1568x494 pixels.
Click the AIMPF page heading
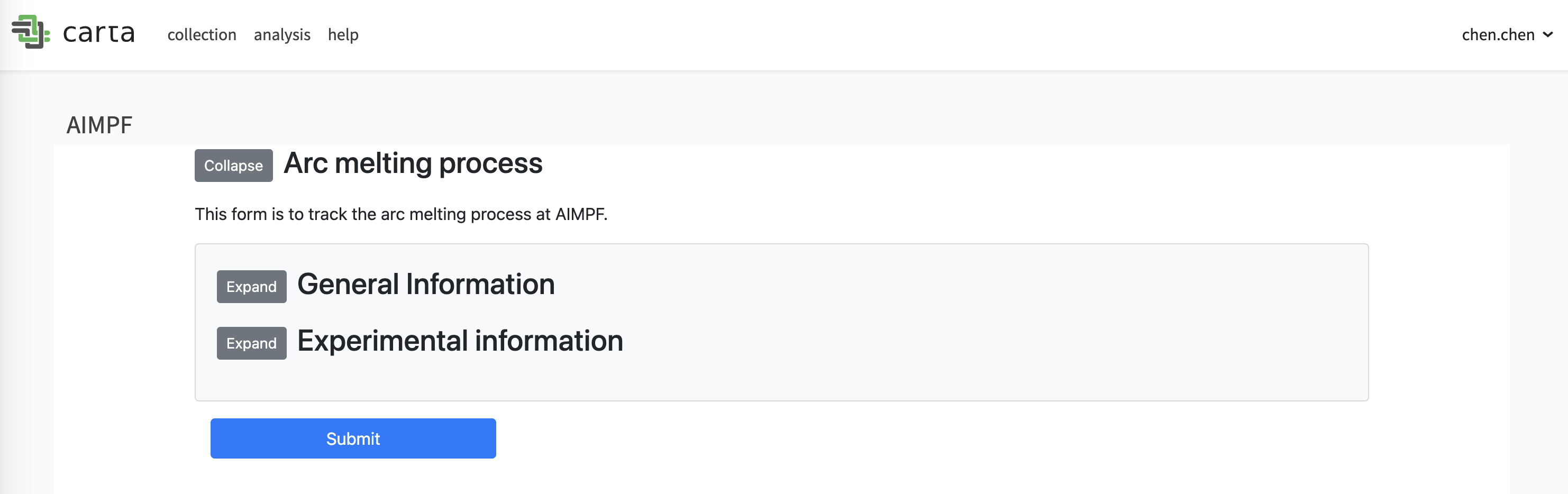click(x=99, y=125)
